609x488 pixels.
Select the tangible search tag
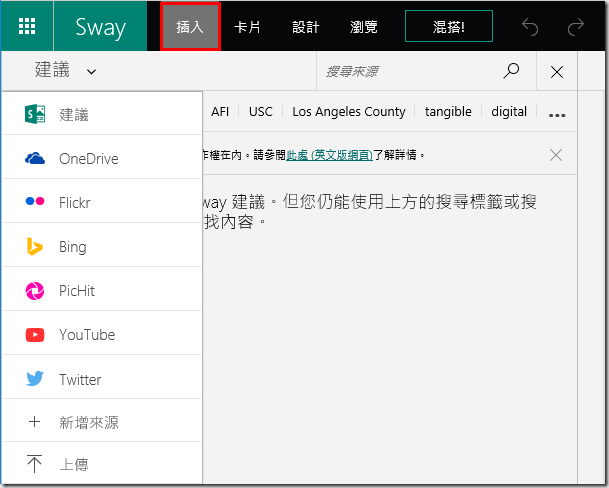click(x=448, y=112)
